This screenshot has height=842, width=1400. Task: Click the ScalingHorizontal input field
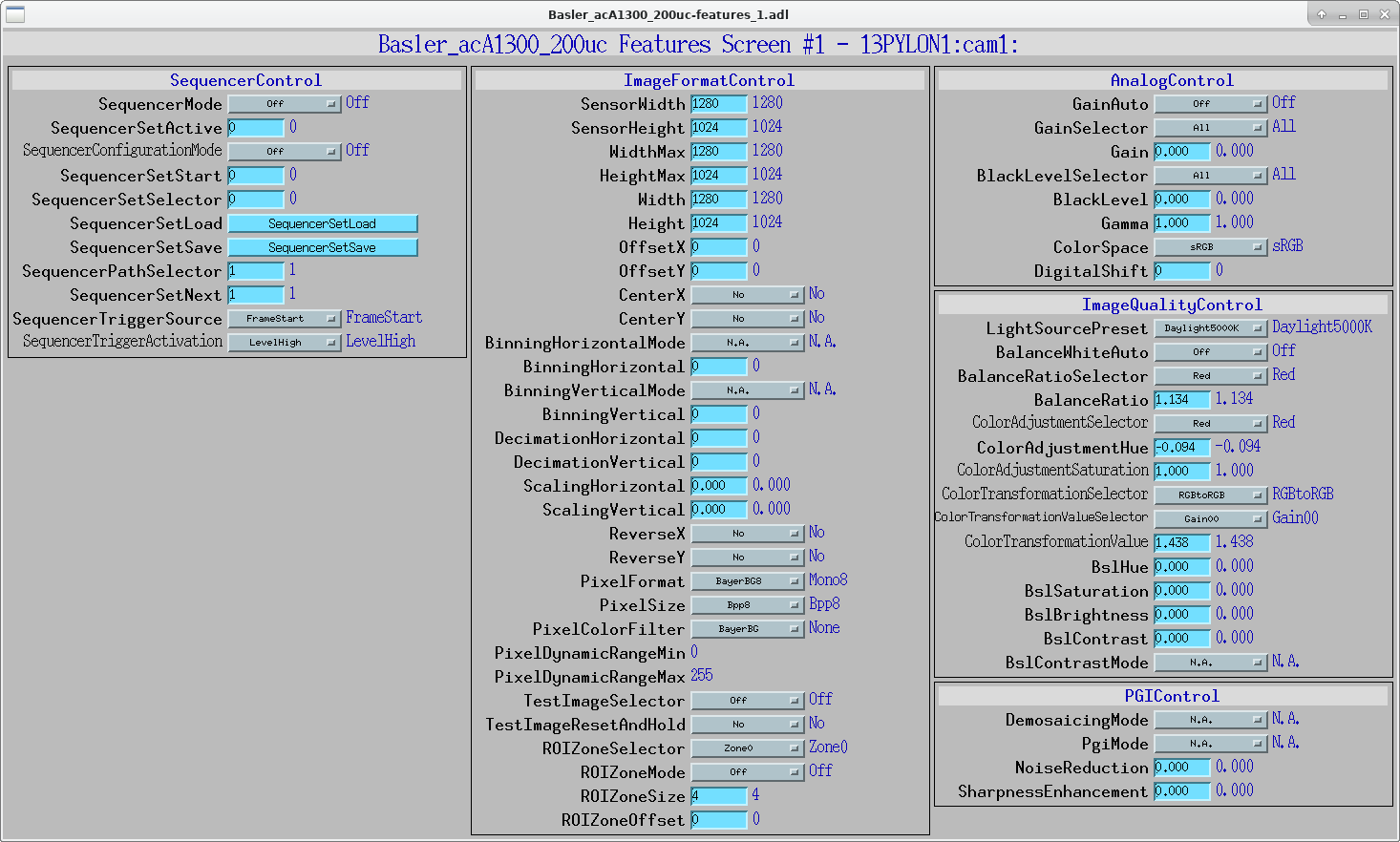(719, 485)
